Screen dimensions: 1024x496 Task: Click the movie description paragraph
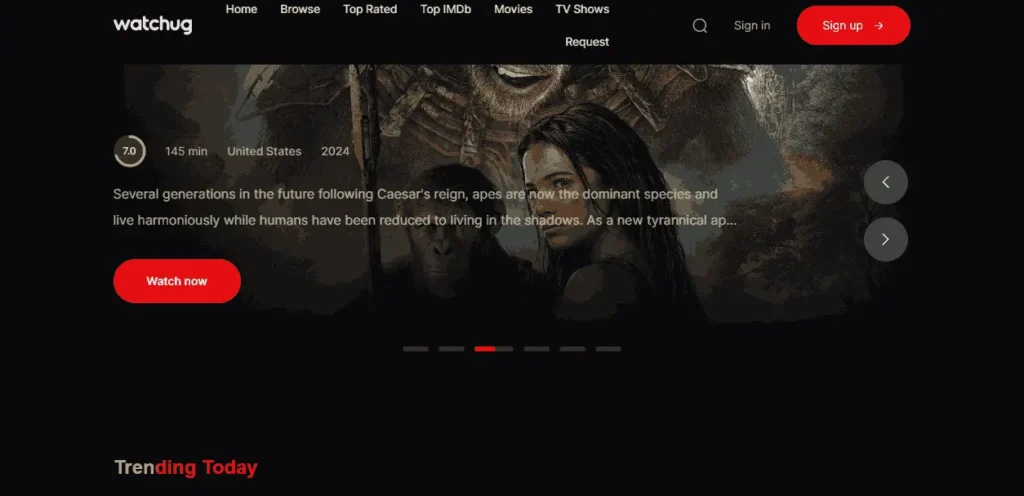tap(425, 208)
